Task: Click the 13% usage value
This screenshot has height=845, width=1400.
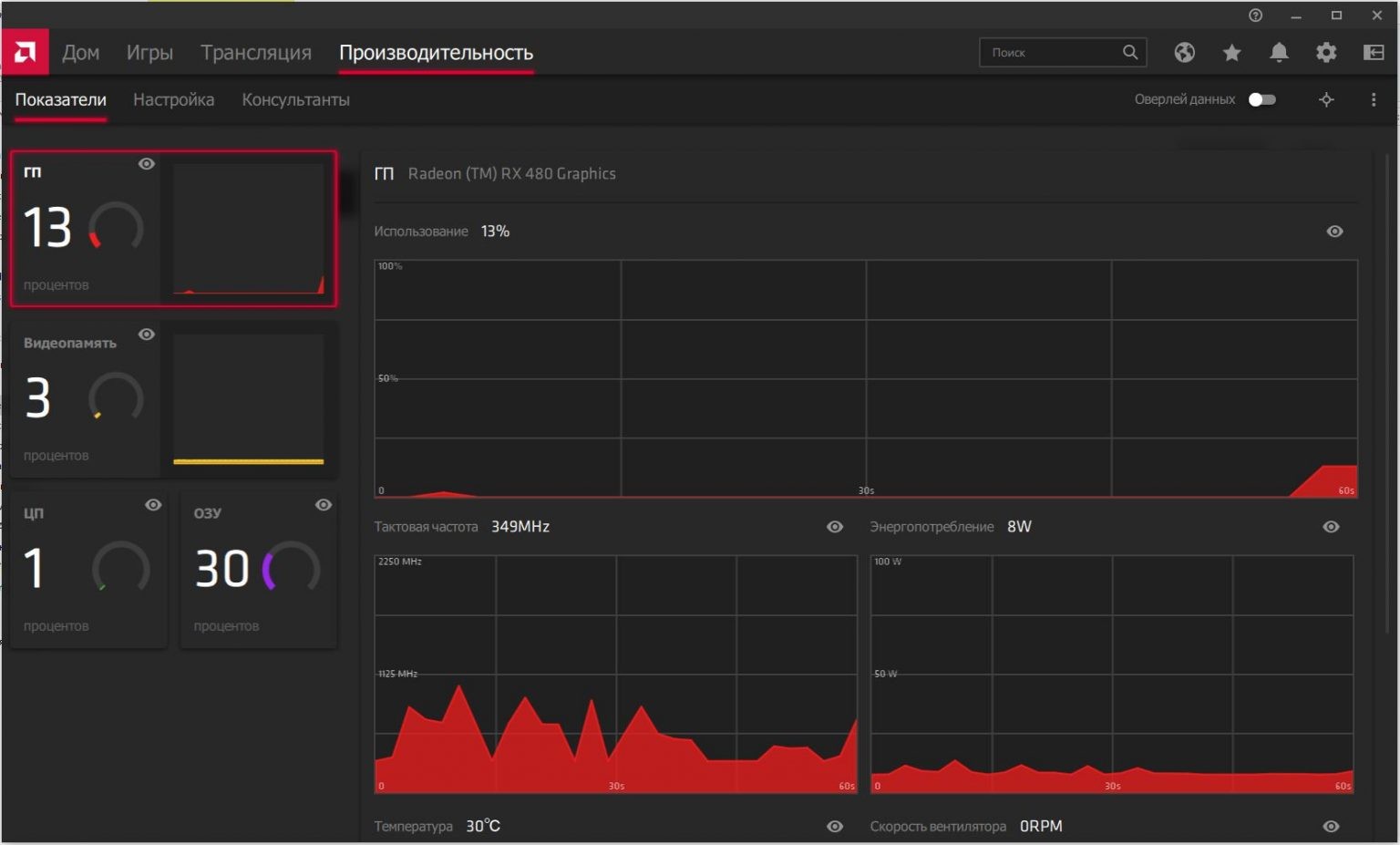Action: pyautogui.click(x=495, y=232)
